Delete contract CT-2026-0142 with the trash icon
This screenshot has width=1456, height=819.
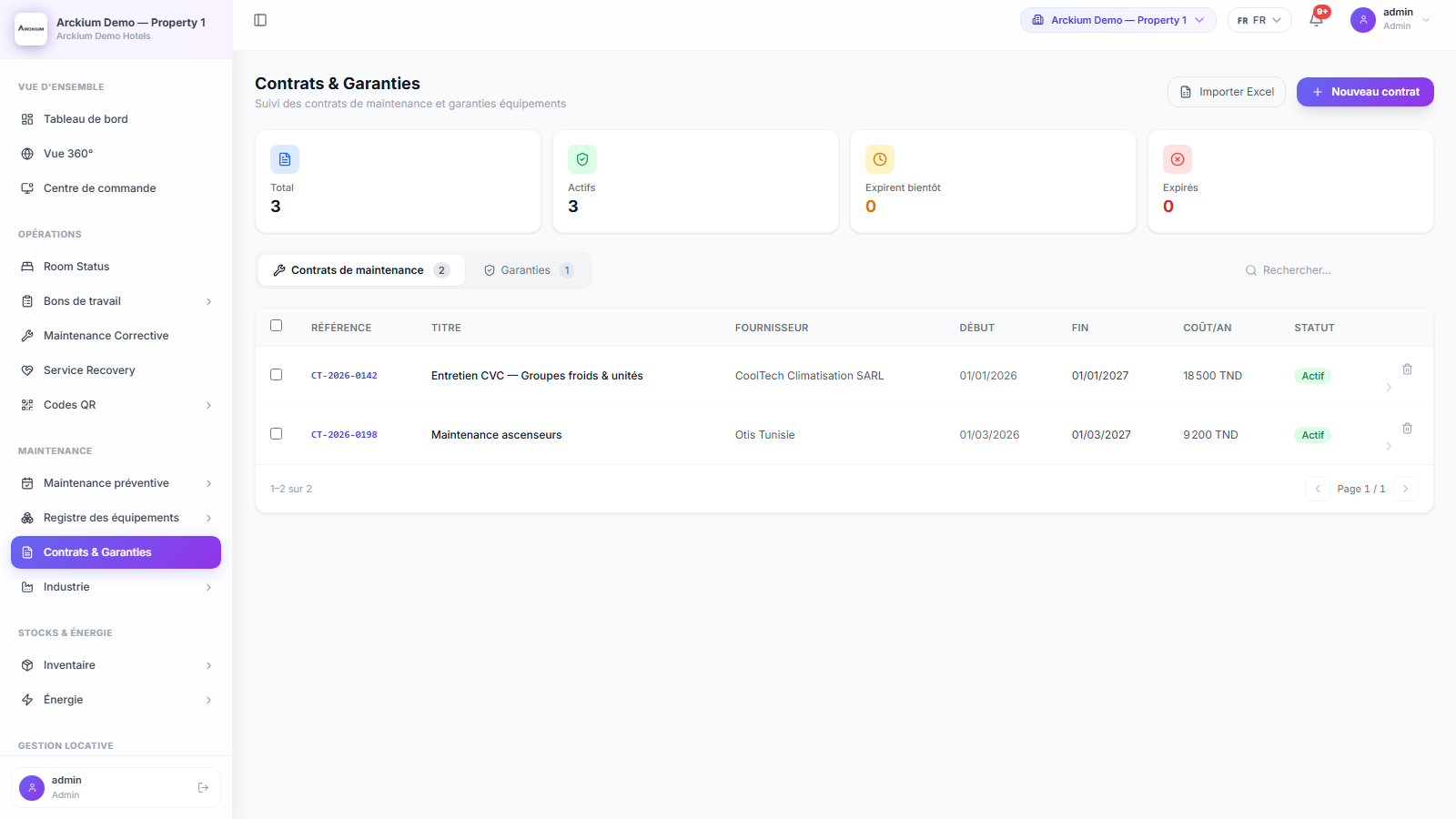1407,369
